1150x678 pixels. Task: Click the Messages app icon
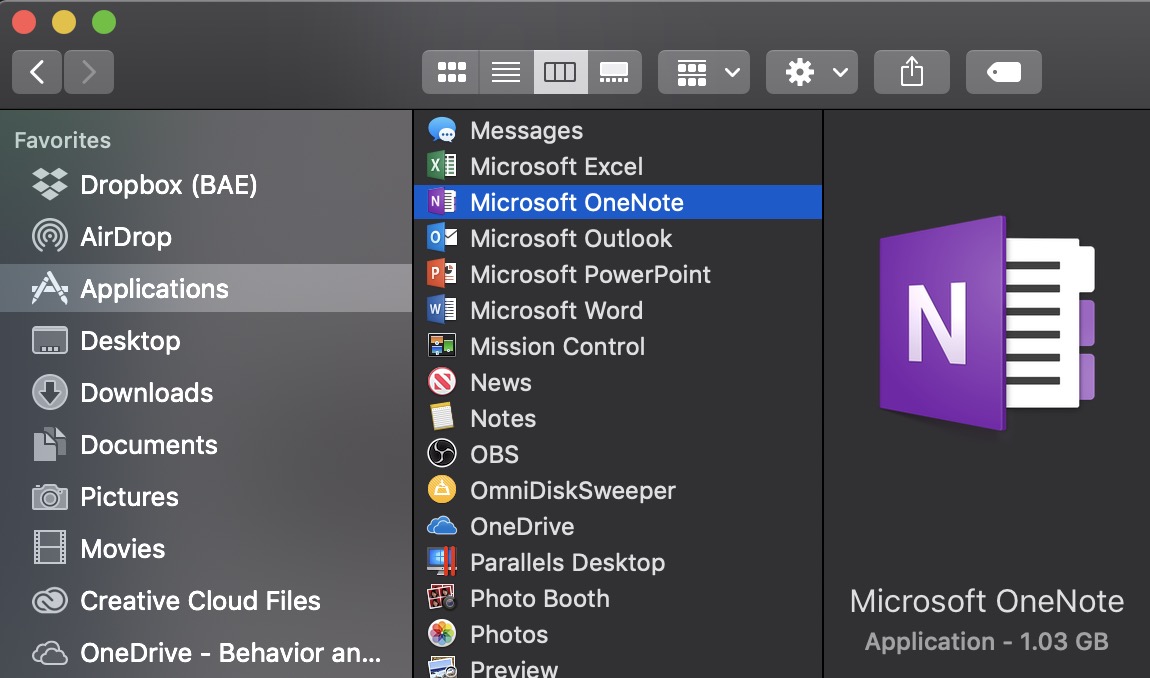point(442,130)
